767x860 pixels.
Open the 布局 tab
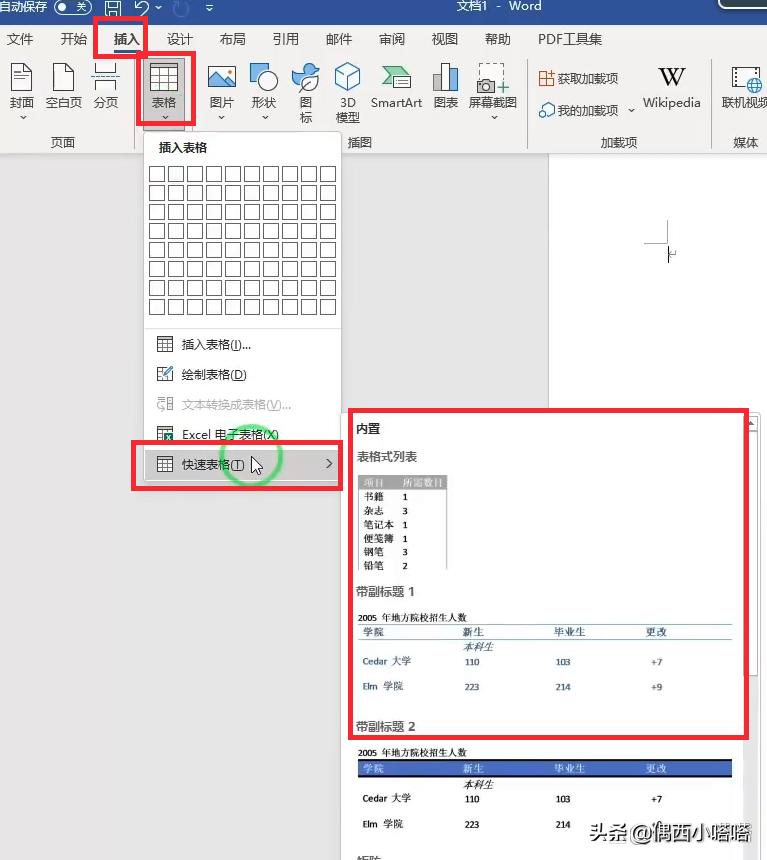coord(233,39)
